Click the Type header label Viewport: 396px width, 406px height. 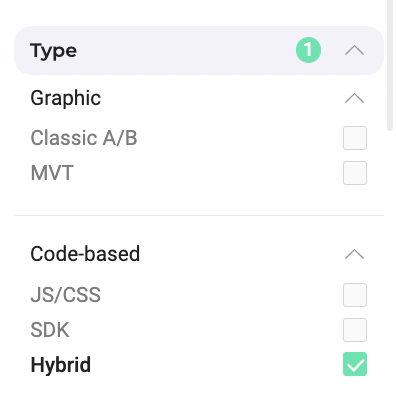coord(53,51)
